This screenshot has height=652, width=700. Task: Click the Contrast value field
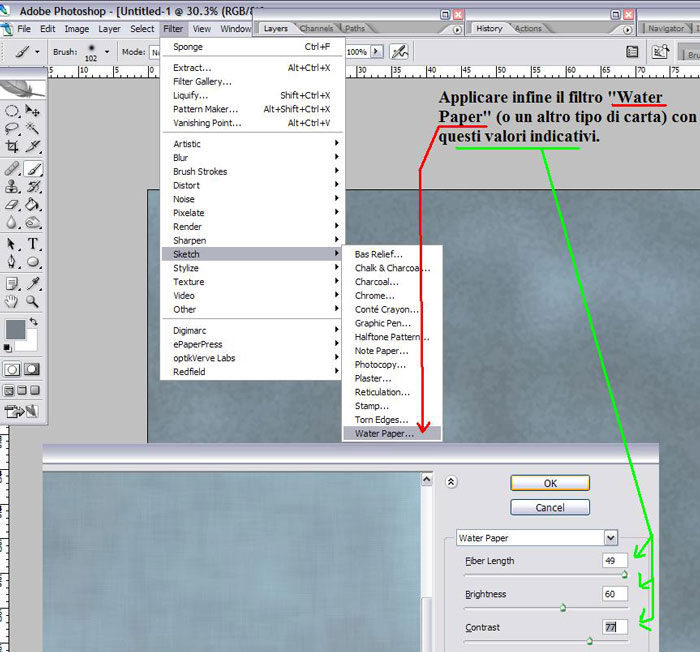[615, 627]
